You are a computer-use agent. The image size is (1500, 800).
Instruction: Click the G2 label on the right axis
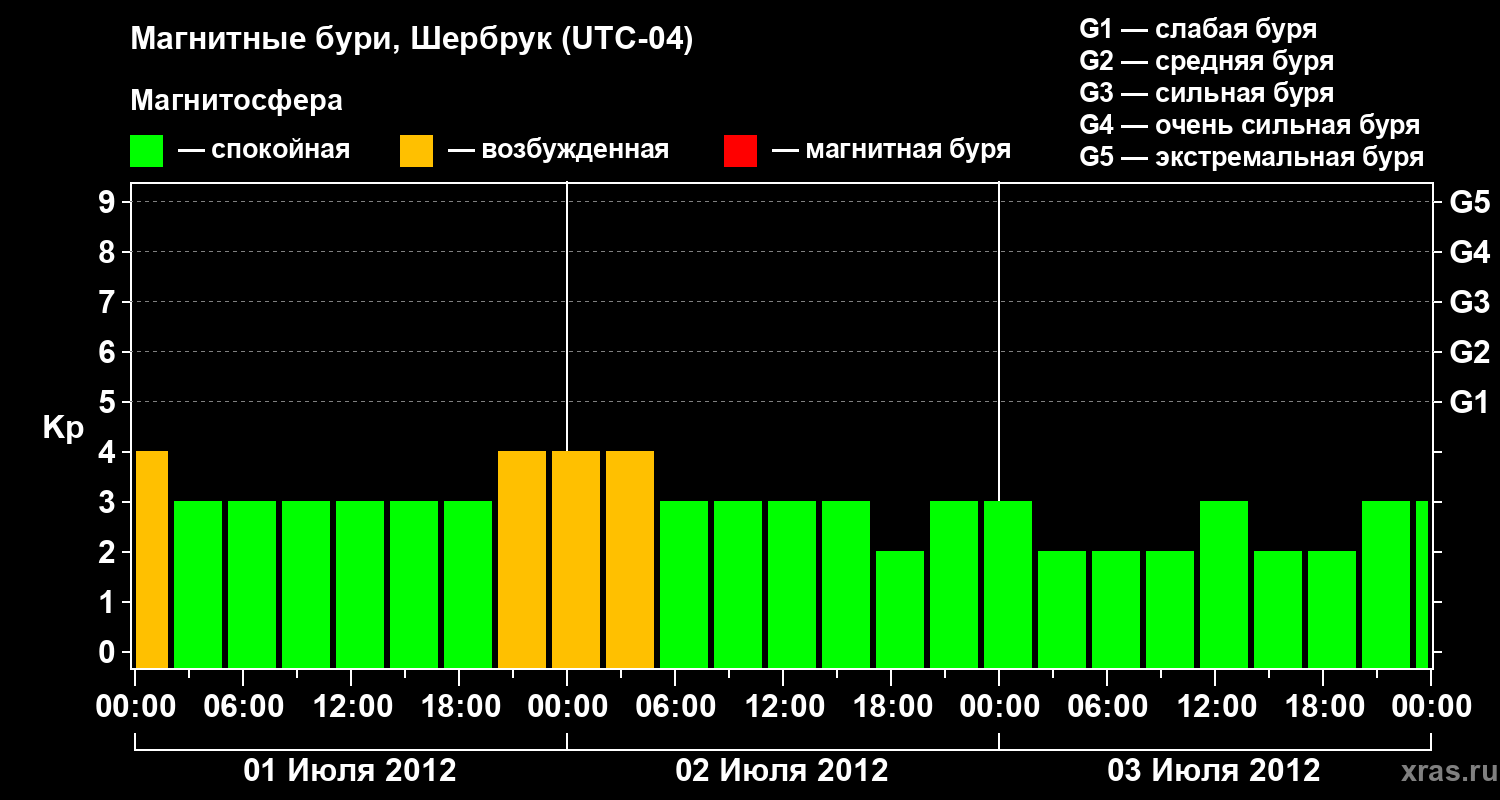pyautogui.click(x=1470, y=353)
